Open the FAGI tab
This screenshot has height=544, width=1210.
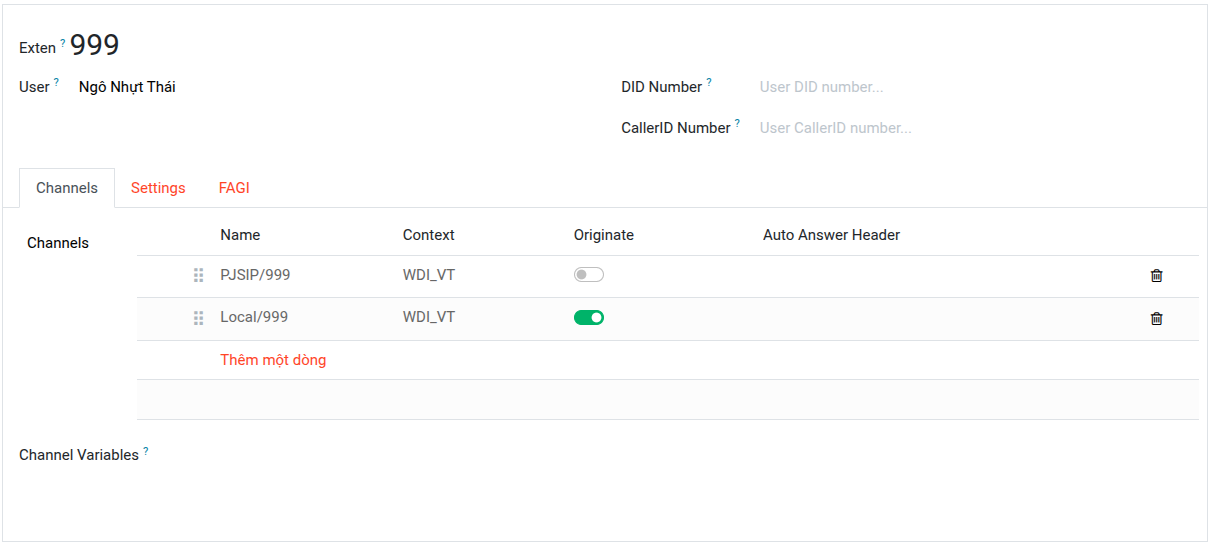click(x=234, y=188)
